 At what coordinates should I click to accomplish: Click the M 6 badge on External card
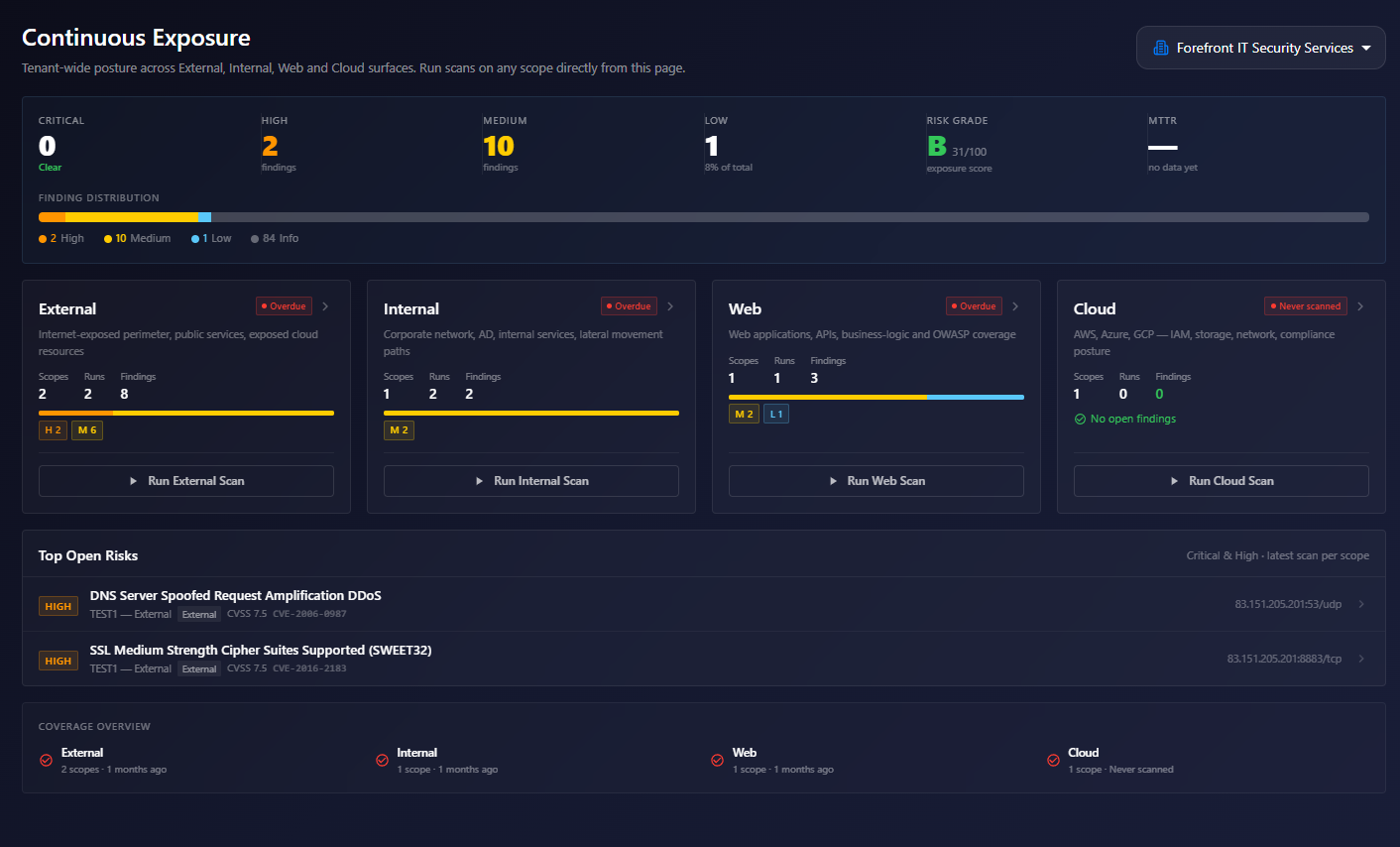tap(87, 430)
